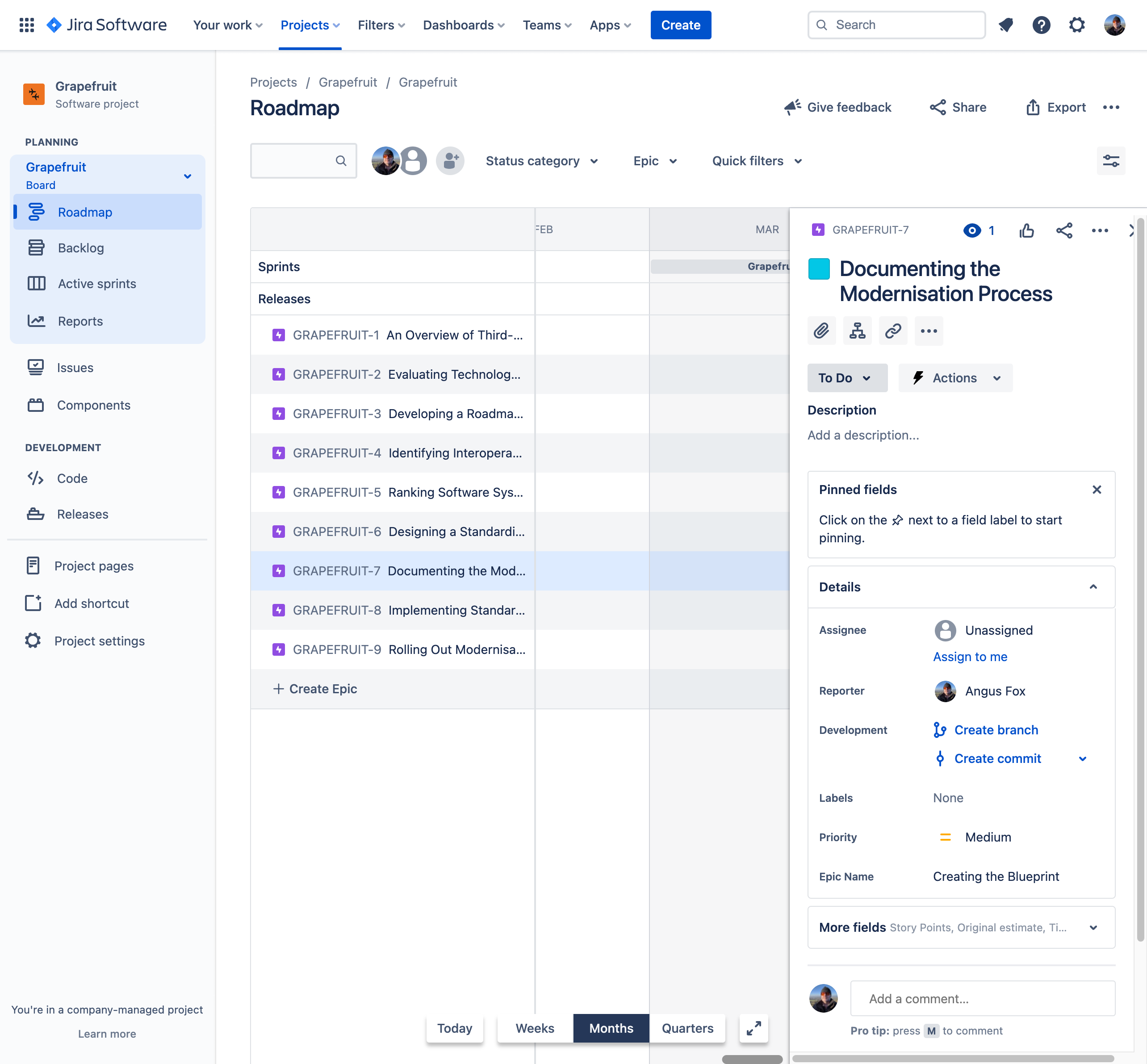Toggle watching via the eye icon
Image resolution: width=1147 pixels, height=1064 pixels.
point(972,230)
